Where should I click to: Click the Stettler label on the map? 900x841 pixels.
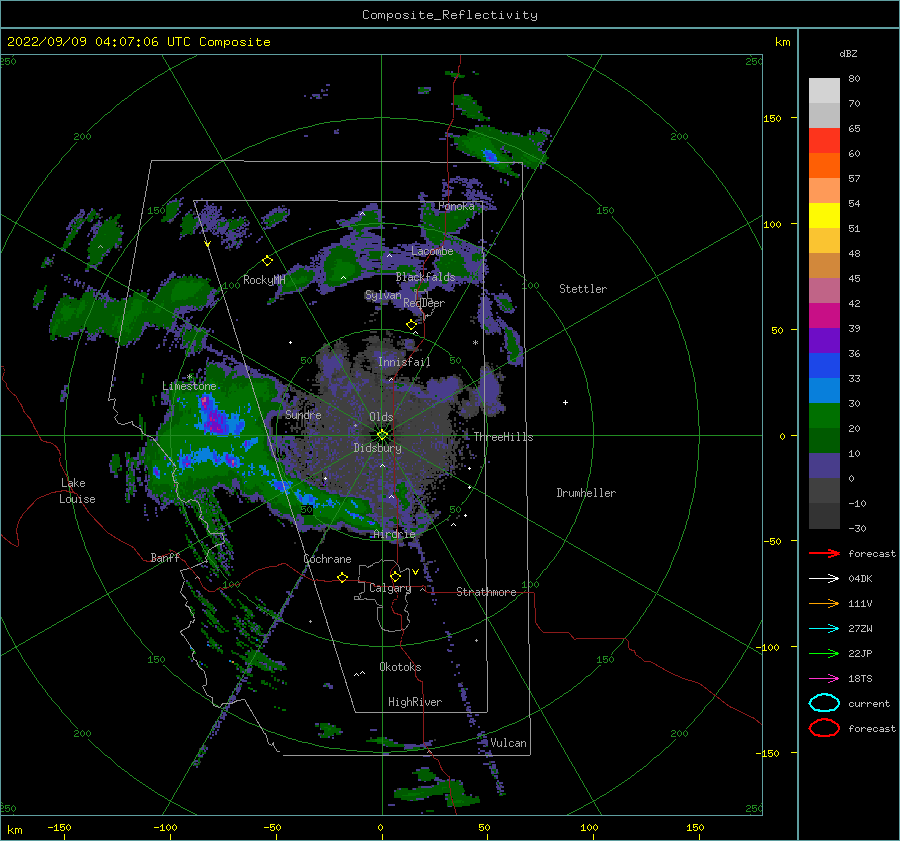583,289
